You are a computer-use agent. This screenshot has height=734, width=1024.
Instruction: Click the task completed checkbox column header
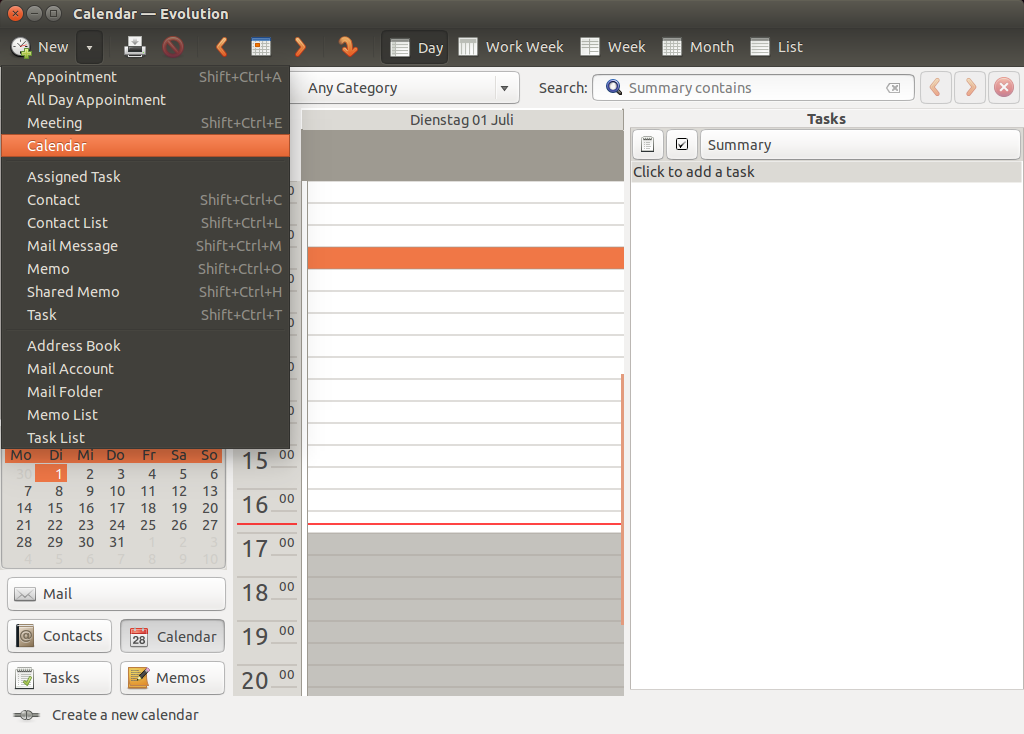pyautogui.click(x=682, y=144)
